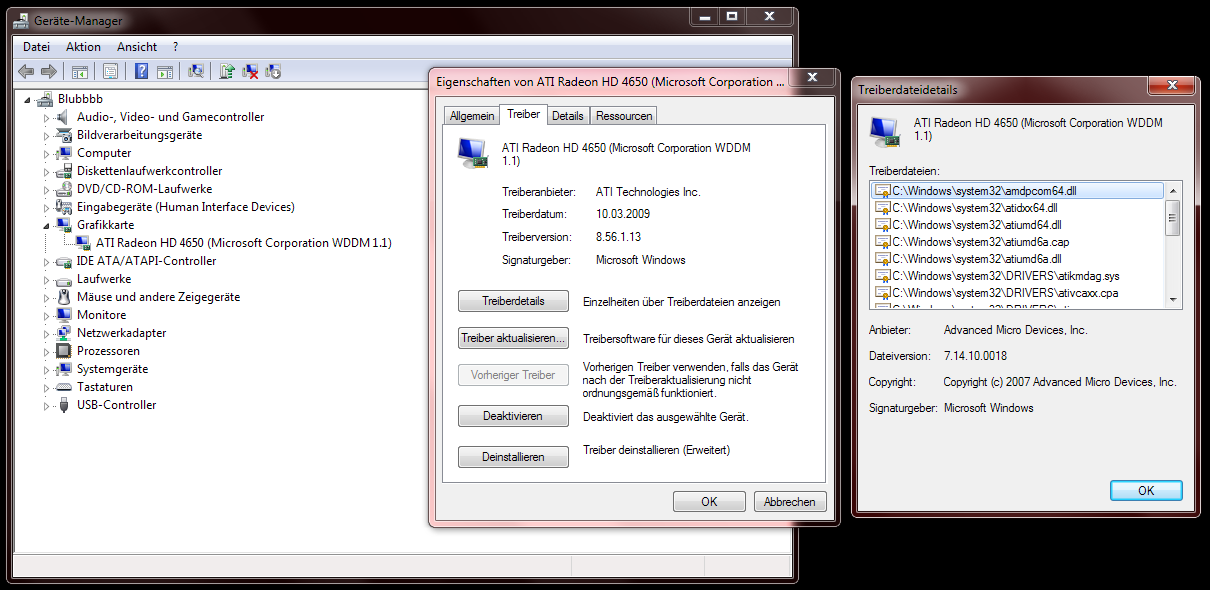Viewport: 1210px width, 590px height.
Task: Switch to the Allgemein tab
Action: click(x=472, y=116)
